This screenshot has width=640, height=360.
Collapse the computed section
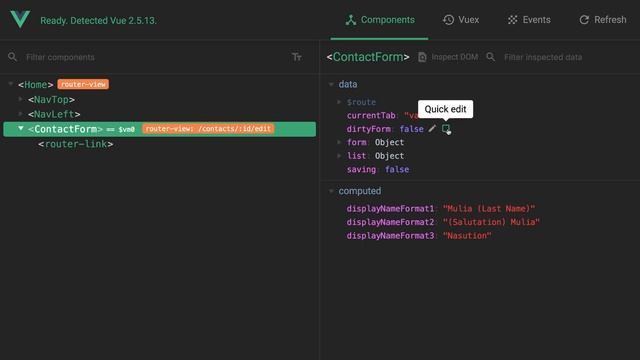(x=331, y=191)
